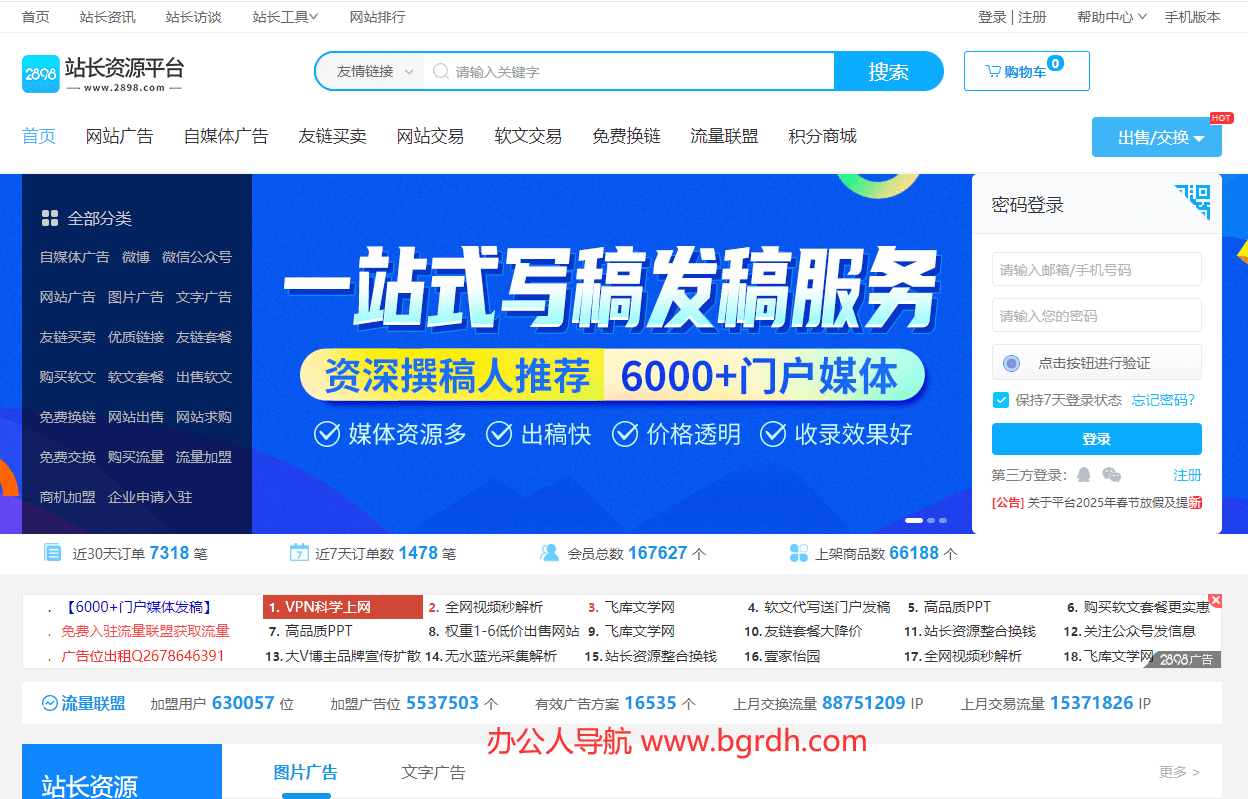Toggle the 保持7天登录状态 checkbox

point(1000,399)
